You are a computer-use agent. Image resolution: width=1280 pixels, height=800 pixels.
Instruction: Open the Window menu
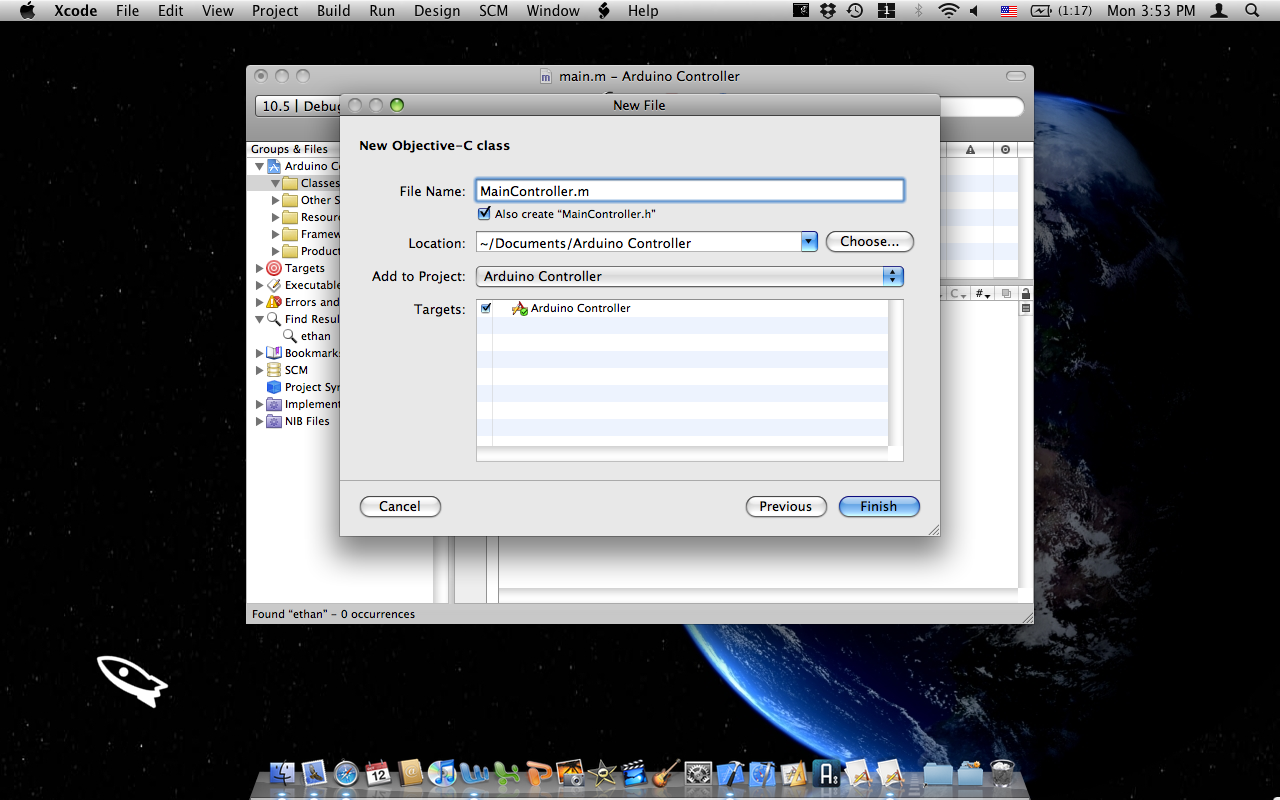pyautogui.click(x=553, y=11)
